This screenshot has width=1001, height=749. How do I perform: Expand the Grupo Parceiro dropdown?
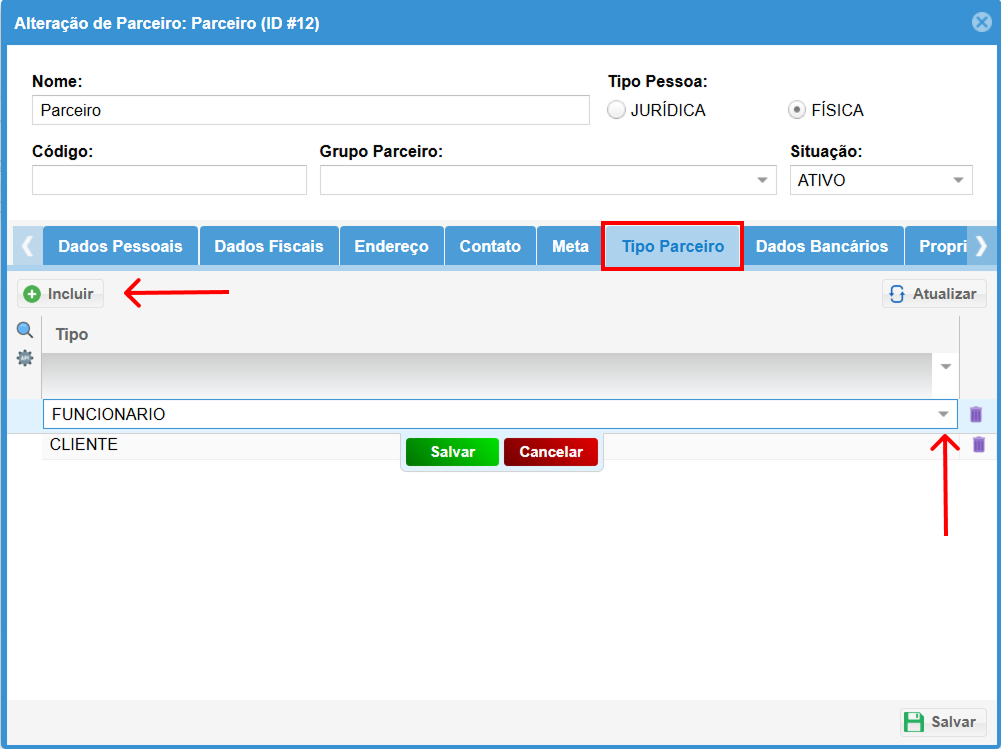764,181
